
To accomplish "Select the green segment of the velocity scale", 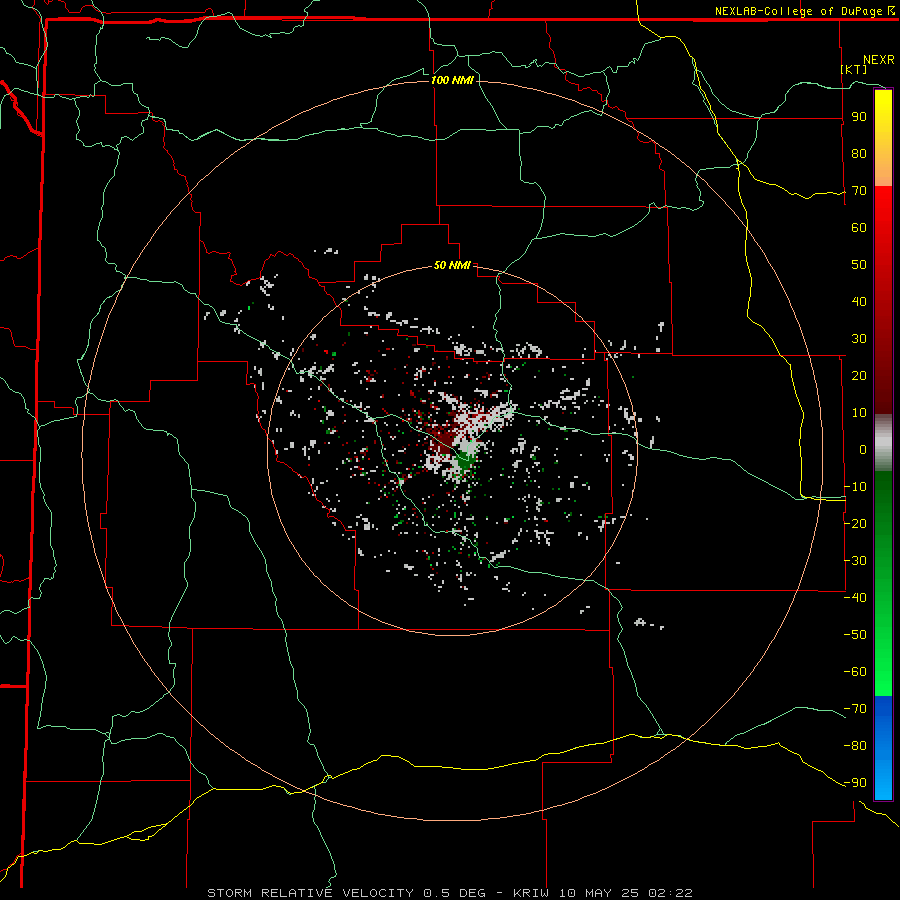I will click(883, 583).
